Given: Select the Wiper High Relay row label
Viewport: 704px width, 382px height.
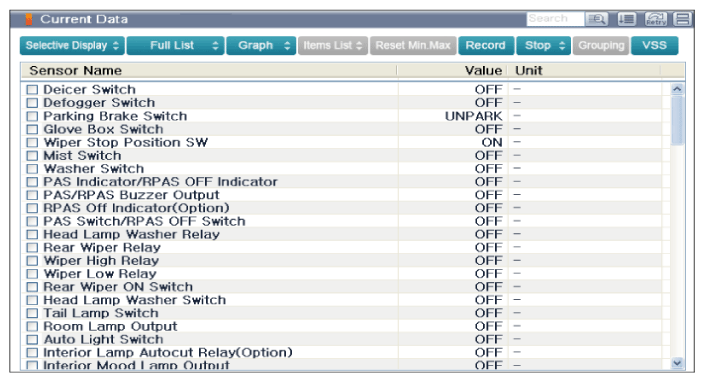Looking at the screenshot, I should (x=101, y=260).
